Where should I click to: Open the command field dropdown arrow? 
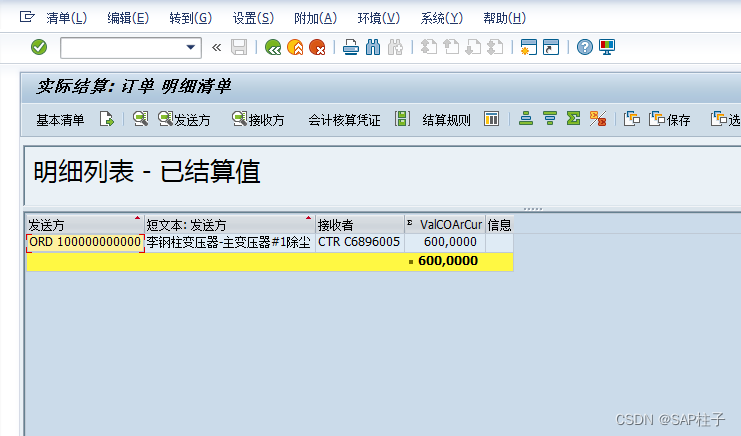[190, 47]
